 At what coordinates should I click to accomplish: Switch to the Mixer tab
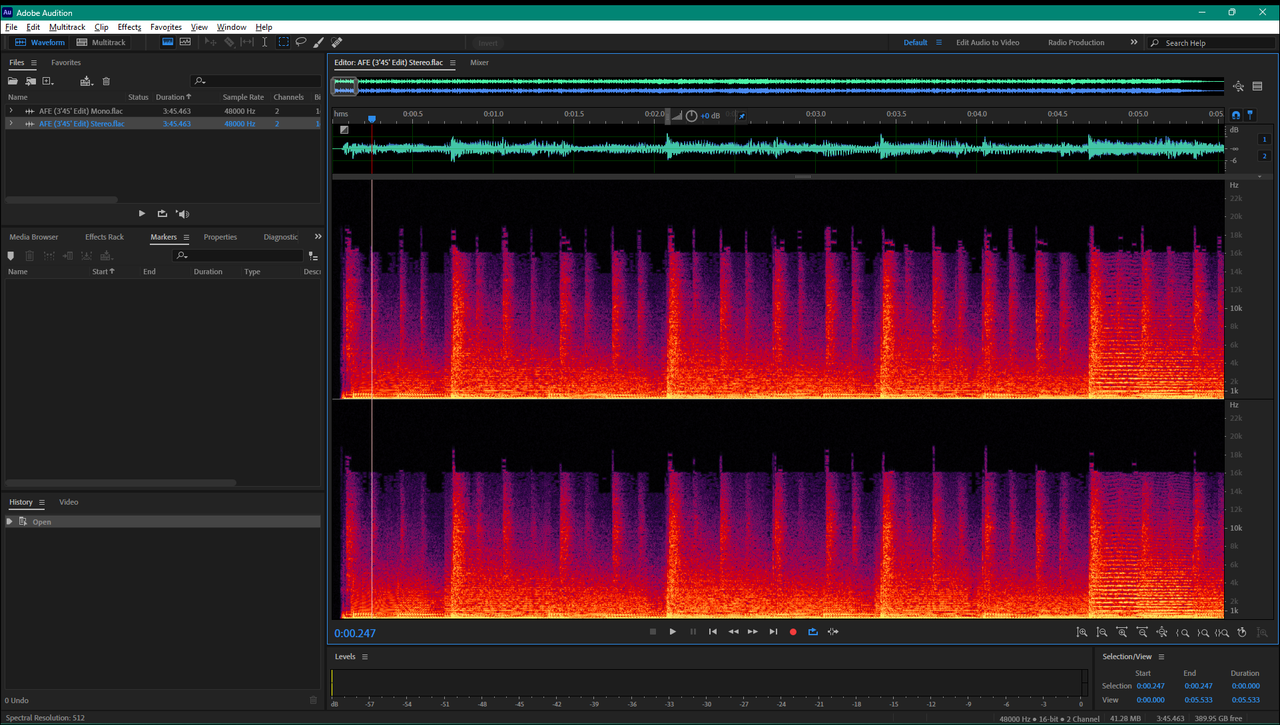pos(480,63)
